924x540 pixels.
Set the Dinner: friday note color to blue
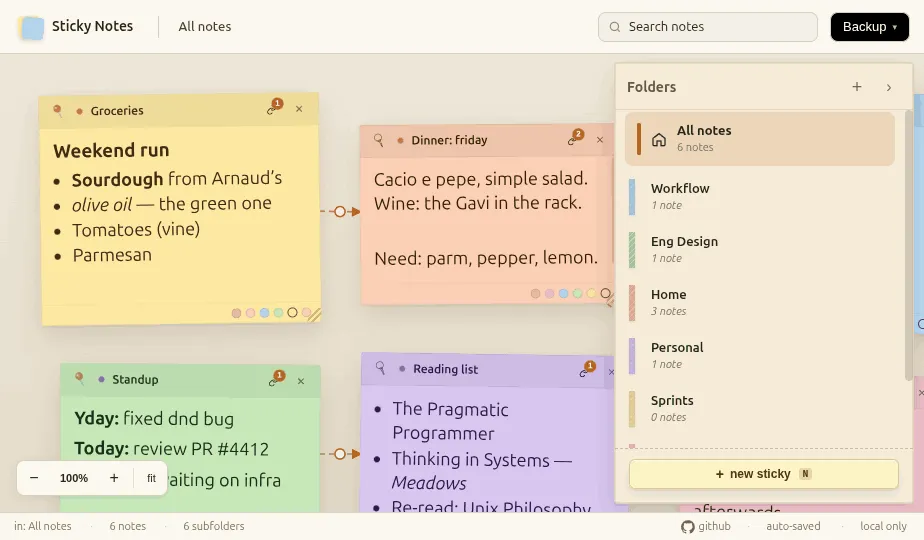click(x=563, y=294)
